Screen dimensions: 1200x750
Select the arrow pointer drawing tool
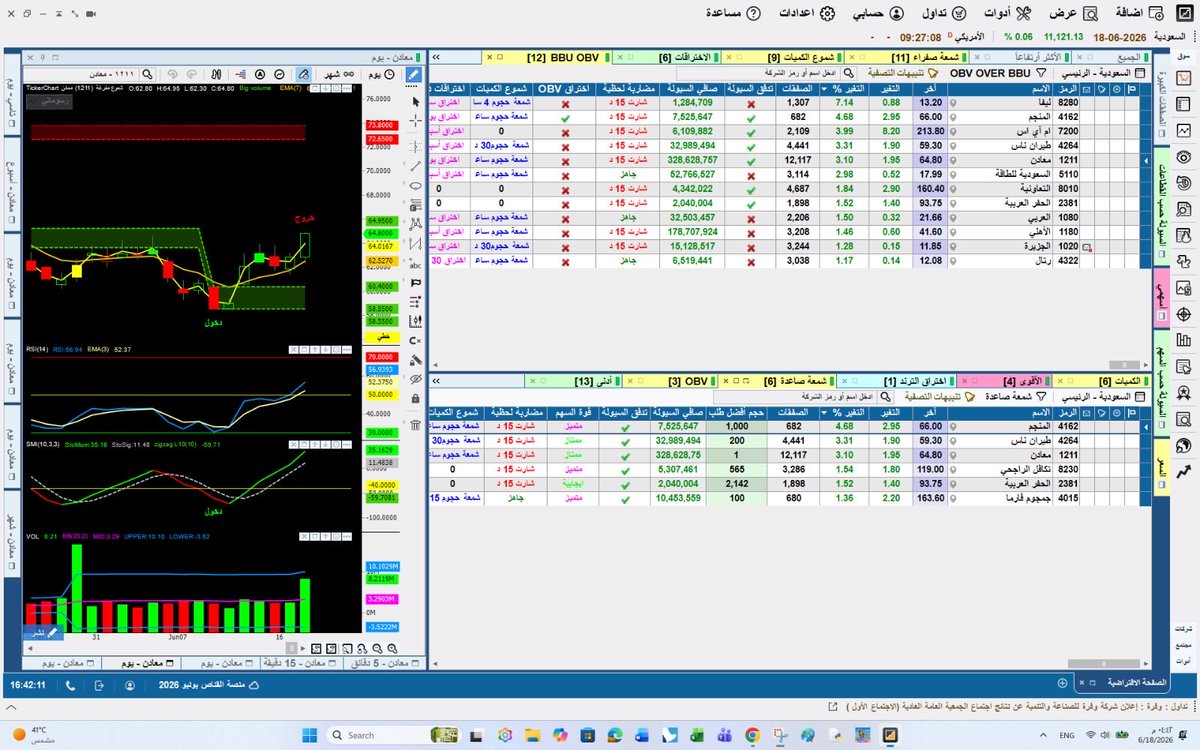[416, 101]
